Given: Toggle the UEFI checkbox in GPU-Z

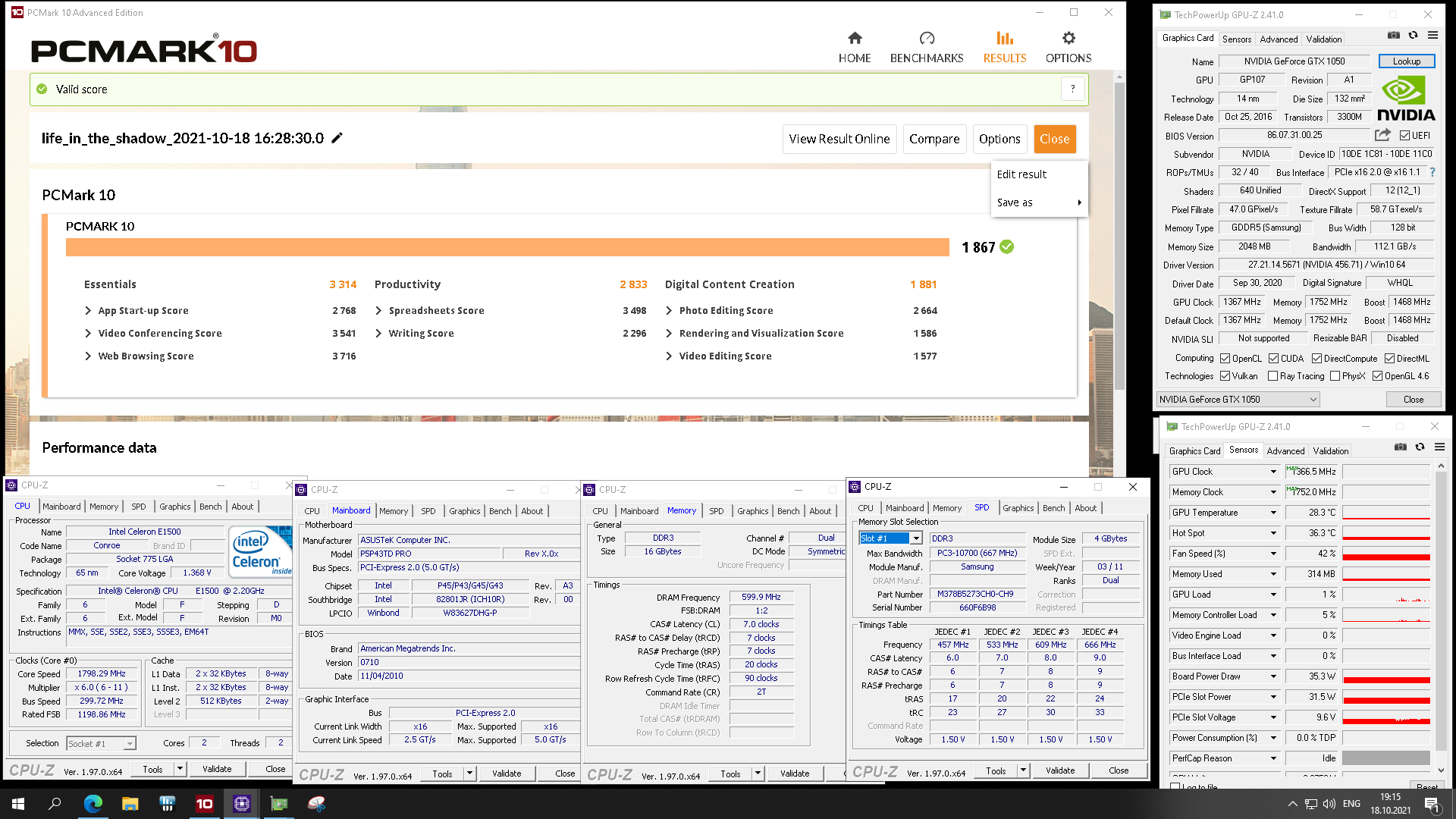Looking at the screenshot, I should [x=1404, y=135].
